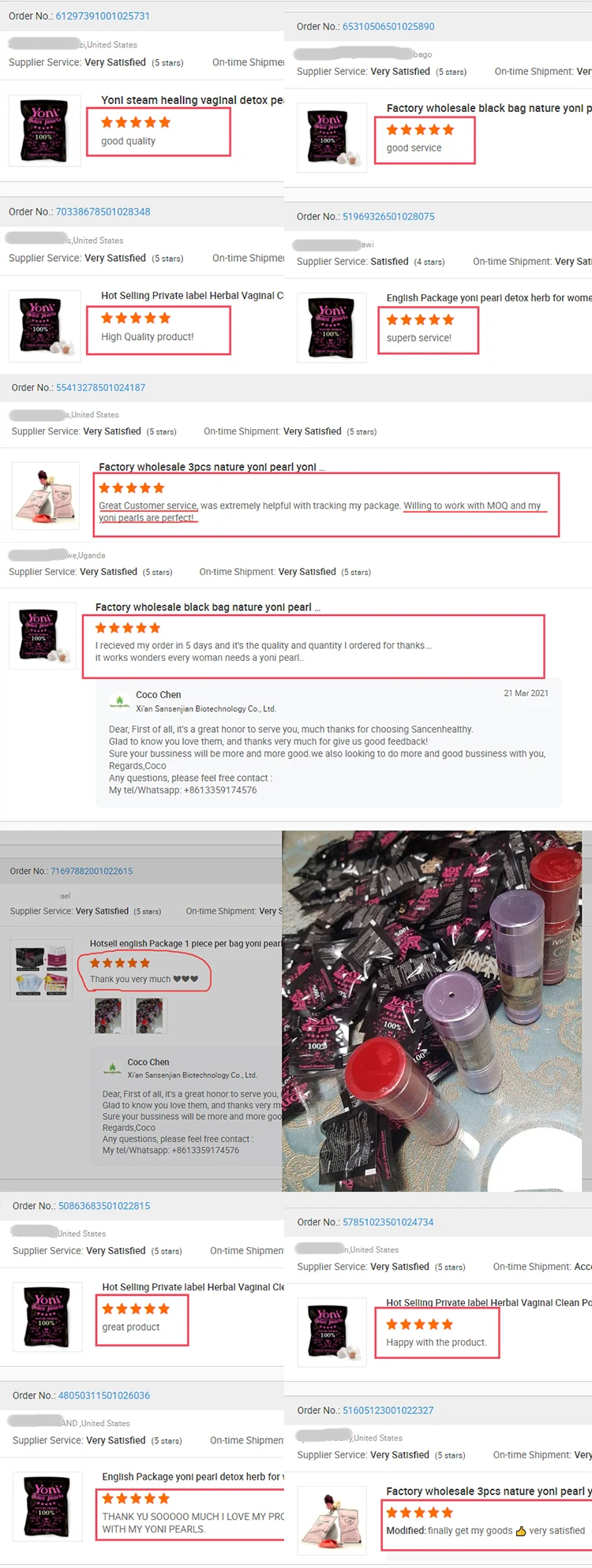Screen dimensions: 592x1568
Task: Click thumbs-up emoji in the 'Modified' review
Action: pyautogui.click(x=521, y=1531)
